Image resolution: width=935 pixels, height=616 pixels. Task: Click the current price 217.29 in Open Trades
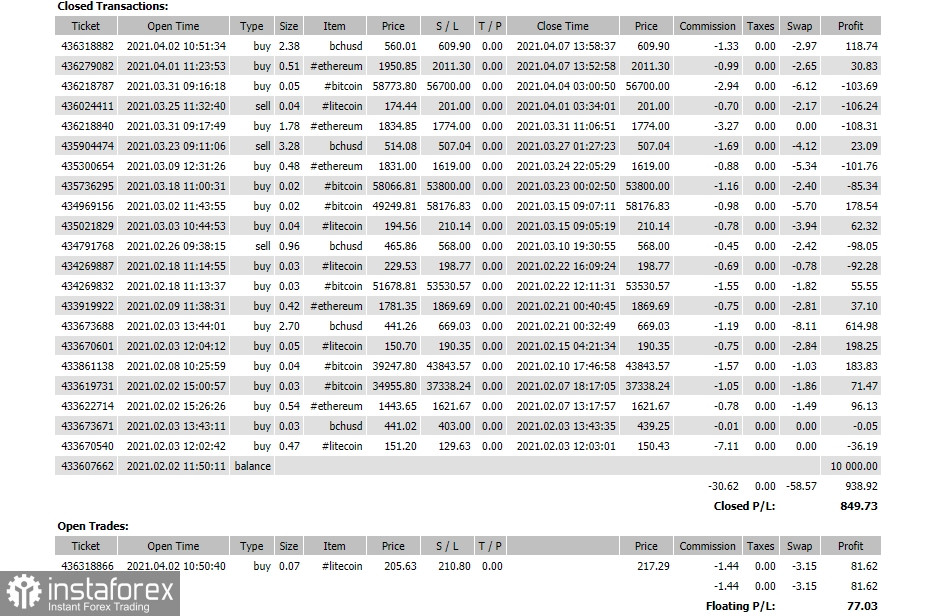[653, 566]
